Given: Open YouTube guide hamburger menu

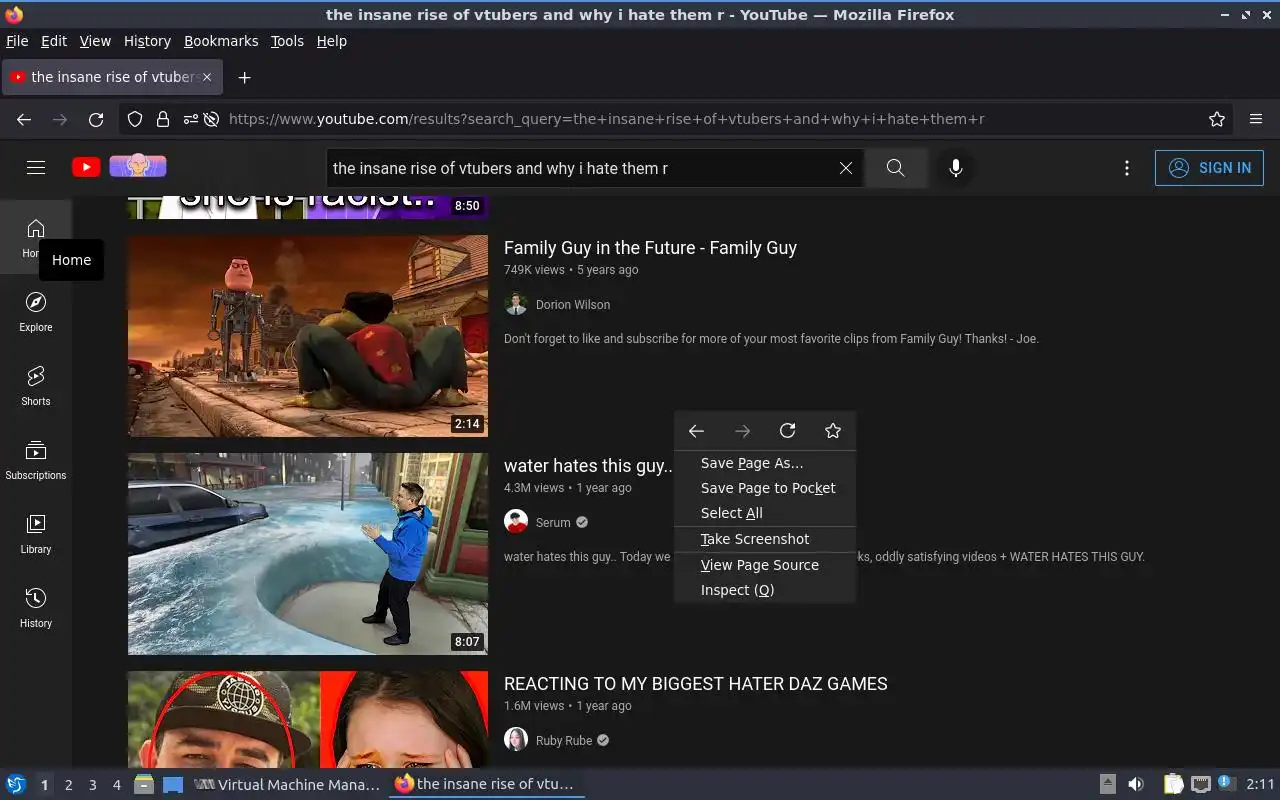Looking at the screenshot, I should pos(36,168).
